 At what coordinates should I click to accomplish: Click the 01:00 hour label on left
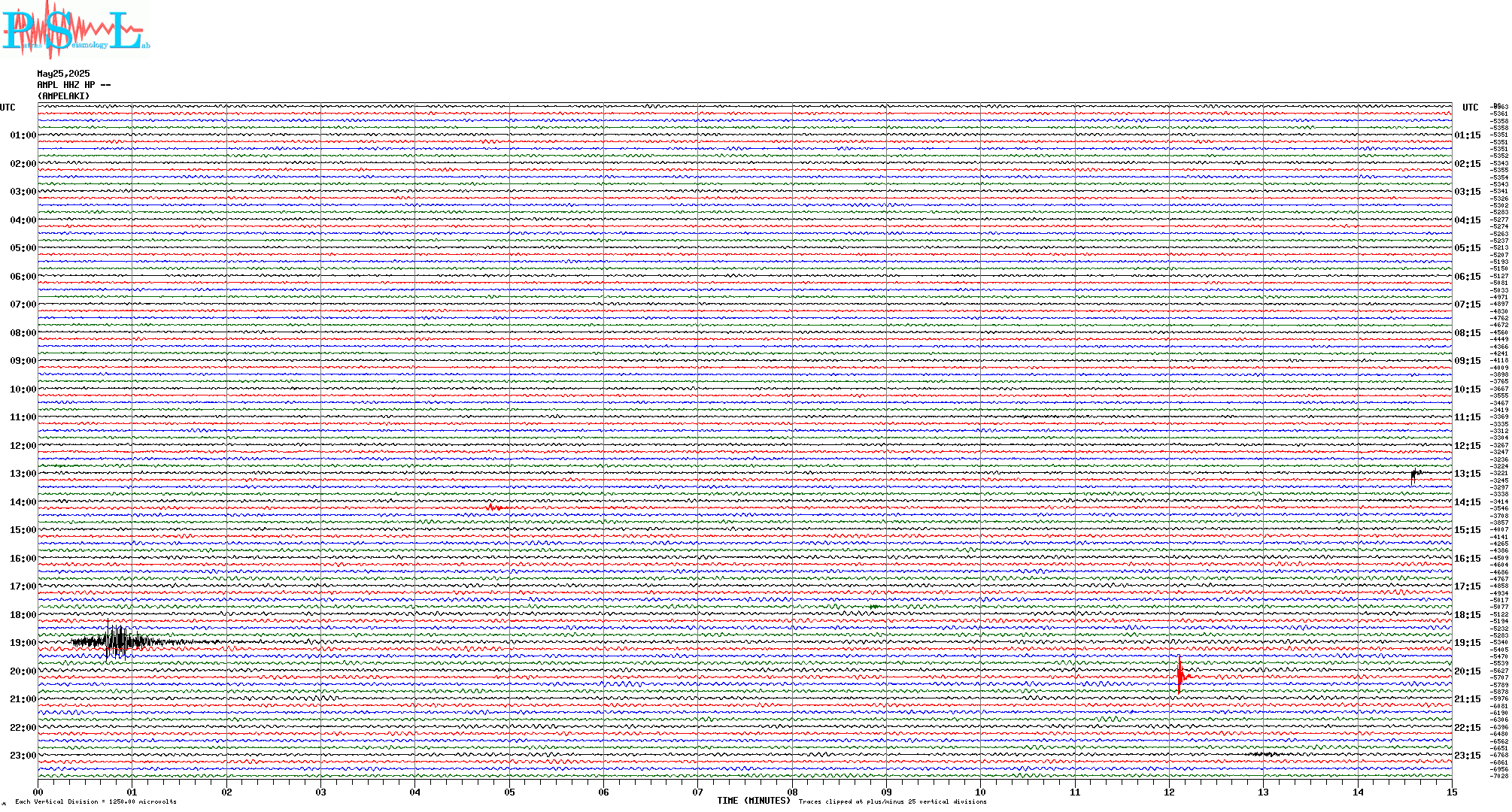pyautogui.click(x=23, y=135)
